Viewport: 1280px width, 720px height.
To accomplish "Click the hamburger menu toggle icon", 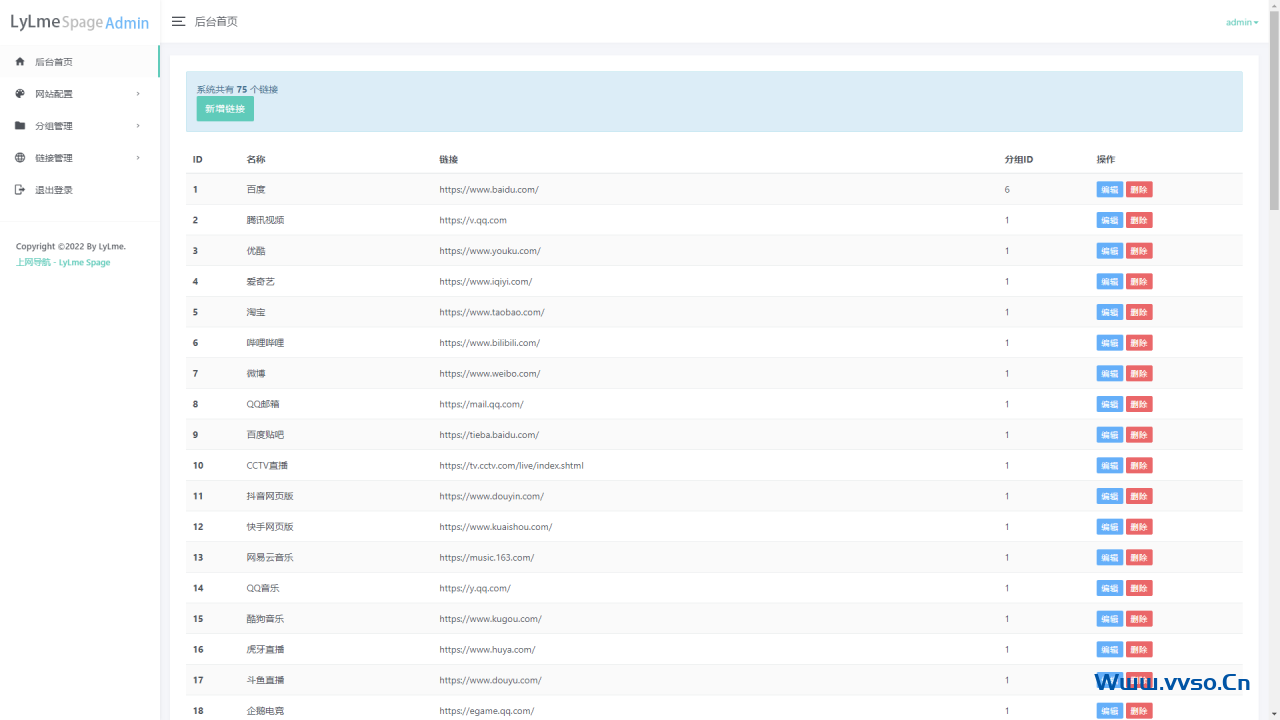I will click(x=178, y=21).
